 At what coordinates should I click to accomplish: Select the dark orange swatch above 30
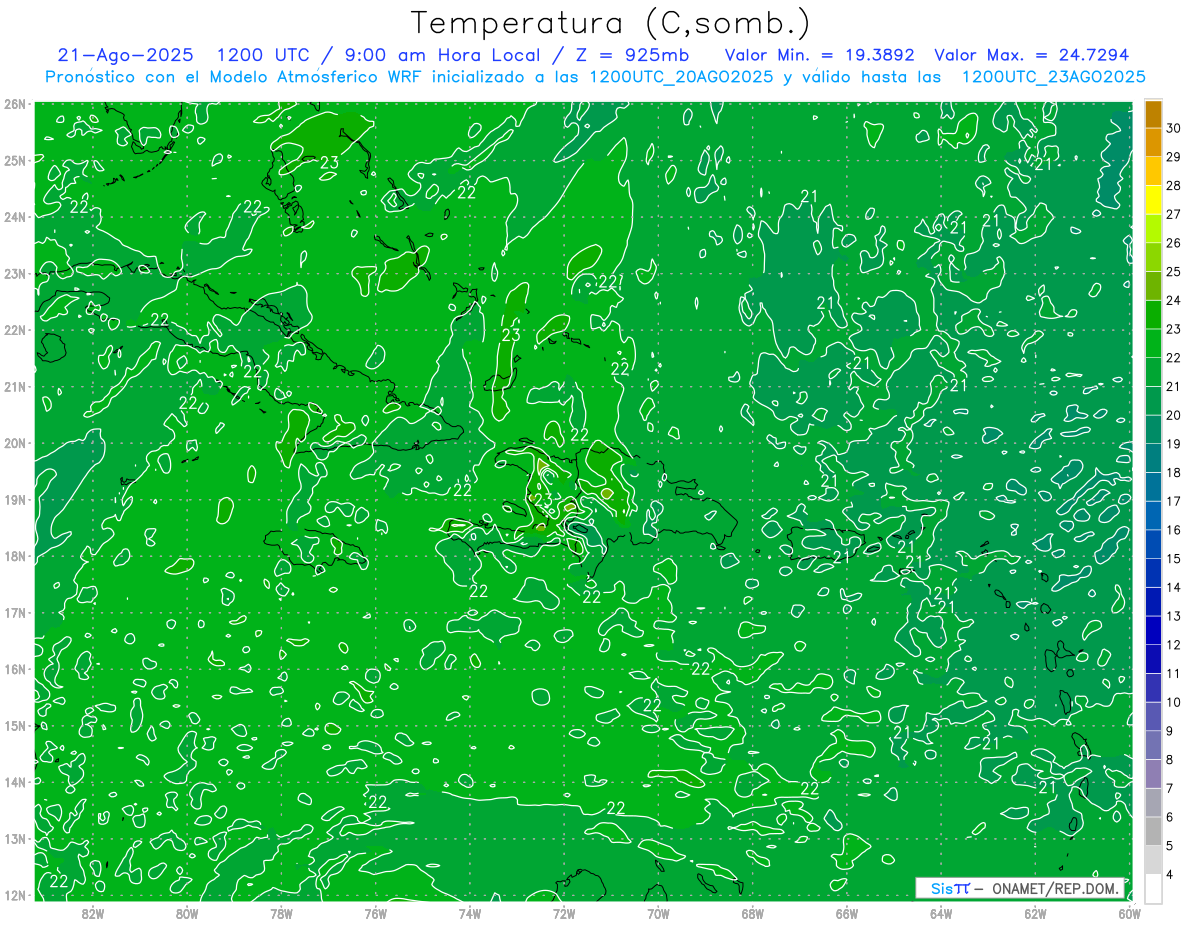click(1153, 114)
